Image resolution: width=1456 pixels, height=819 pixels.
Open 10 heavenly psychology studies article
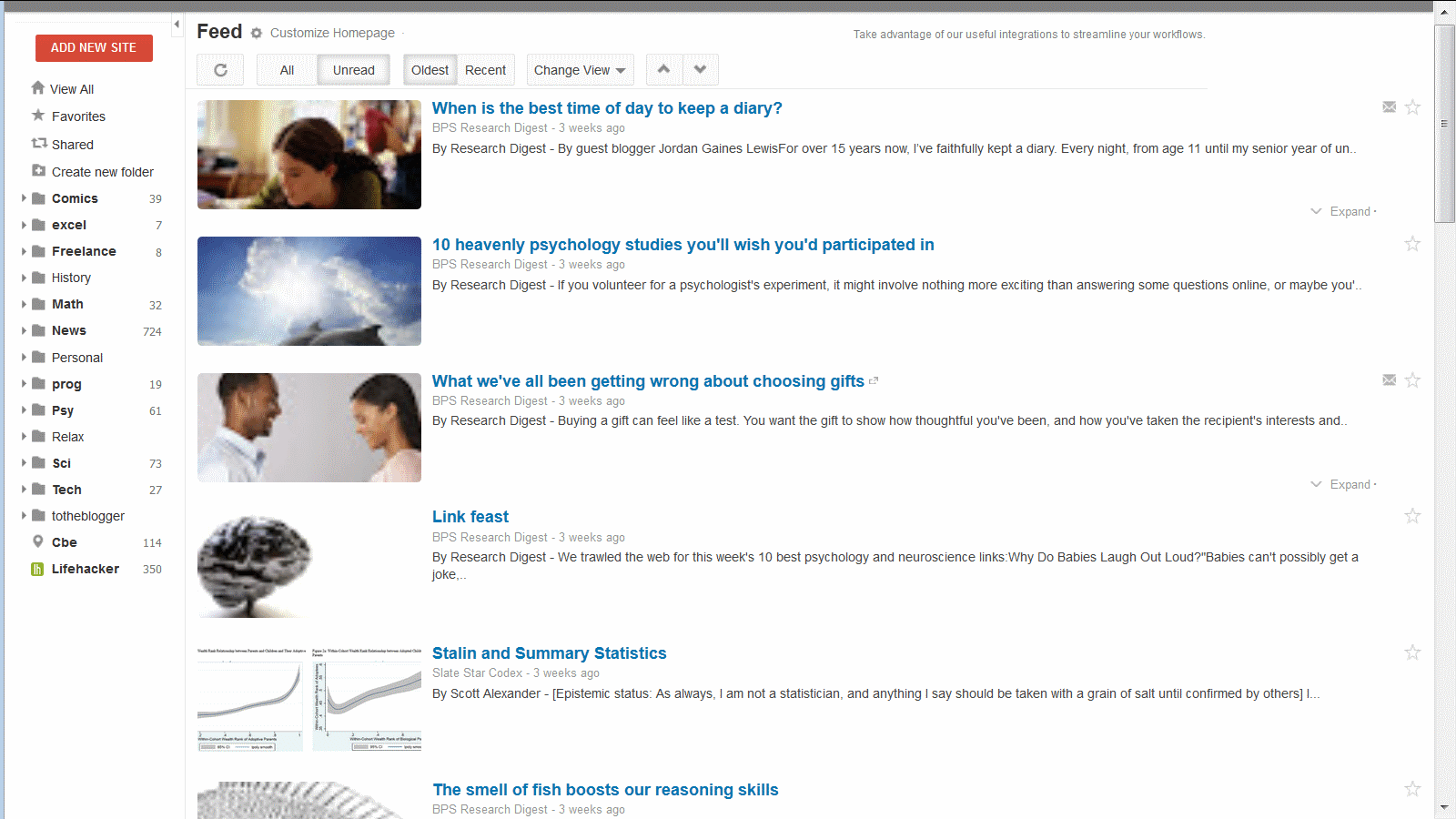(x=683, y=245)
